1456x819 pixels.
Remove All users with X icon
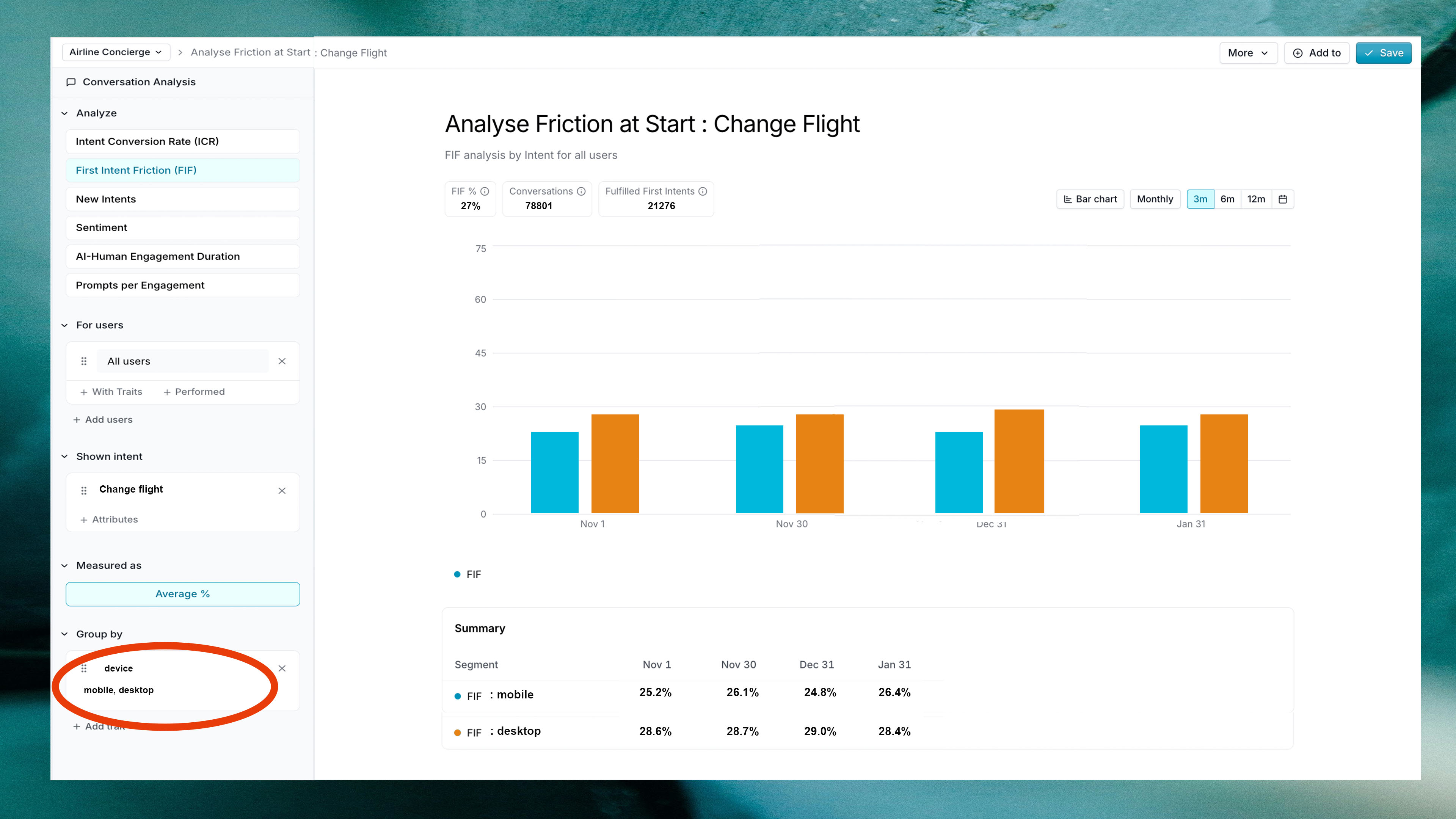tap(282, 361)
